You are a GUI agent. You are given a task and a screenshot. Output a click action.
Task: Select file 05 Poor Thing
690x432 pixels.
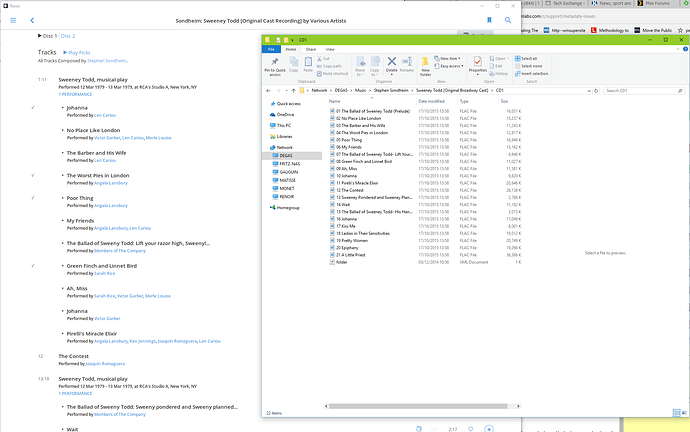[349, 140]
